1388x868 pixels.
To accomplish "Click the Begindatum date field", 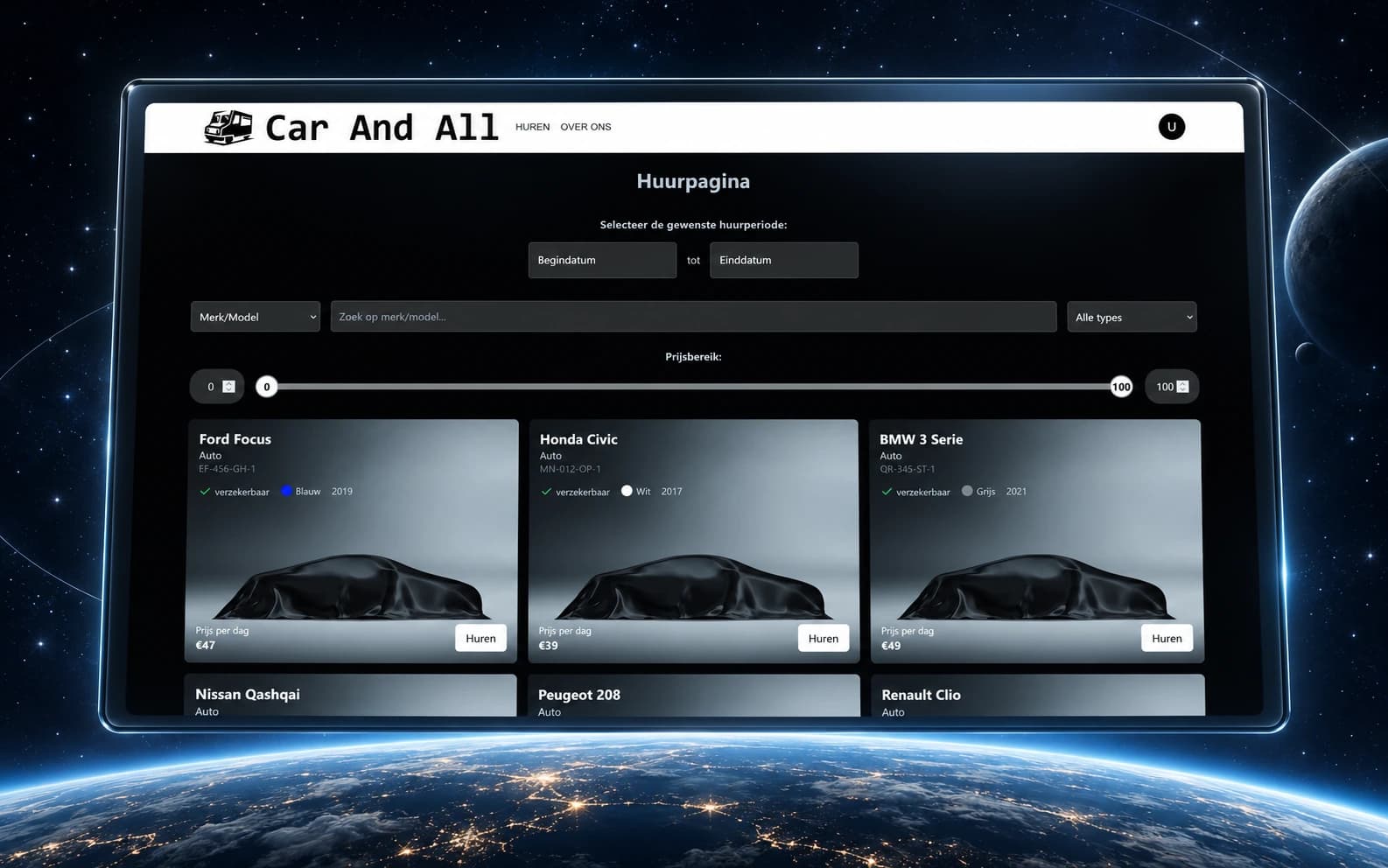I will tap(602, 260).
